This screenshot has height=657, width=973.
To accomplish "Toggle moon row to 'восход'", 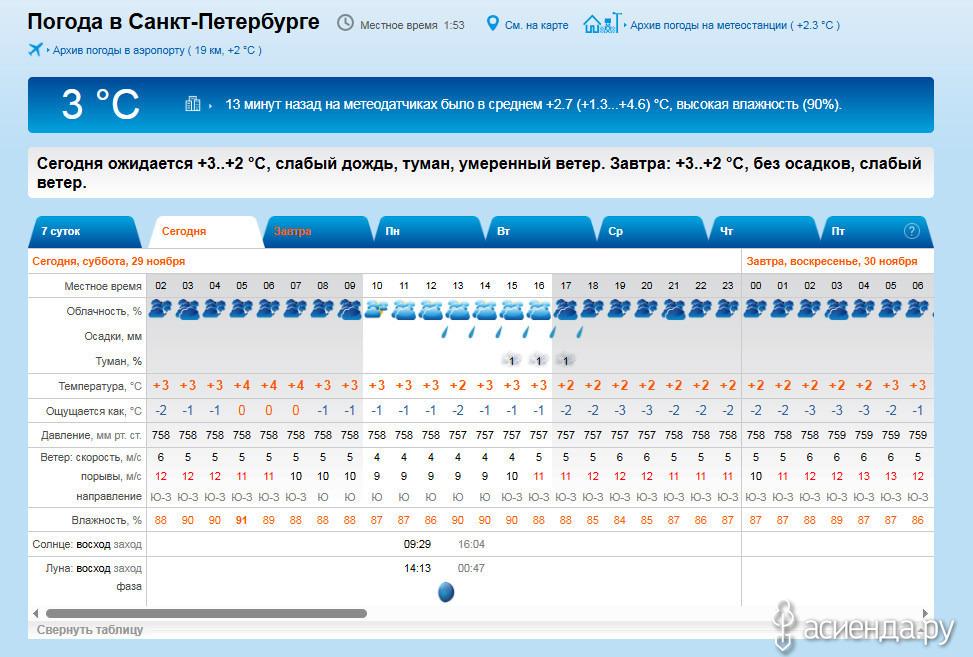I will pos(93,568).
